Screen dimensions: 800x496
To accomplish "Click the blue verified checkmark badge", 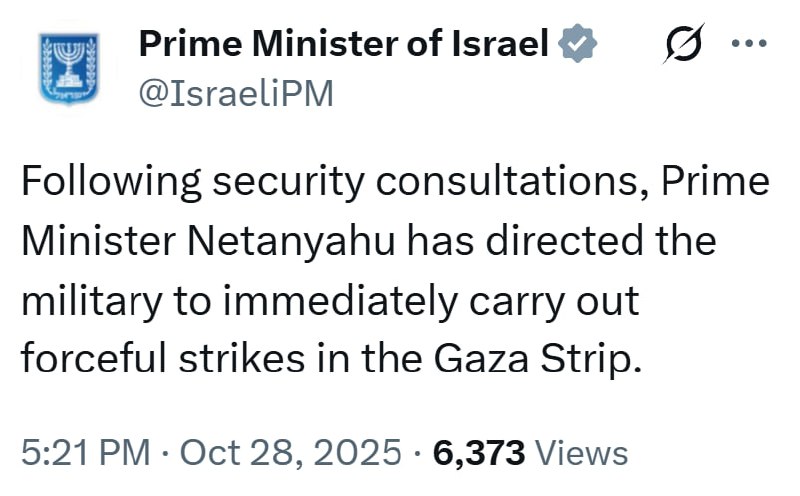I will point(578,44).
